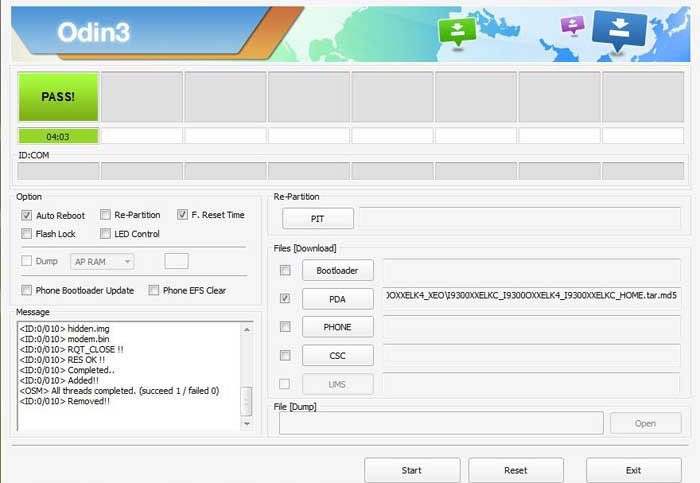Select the 'All threads completed' log line

pos(119,391)
